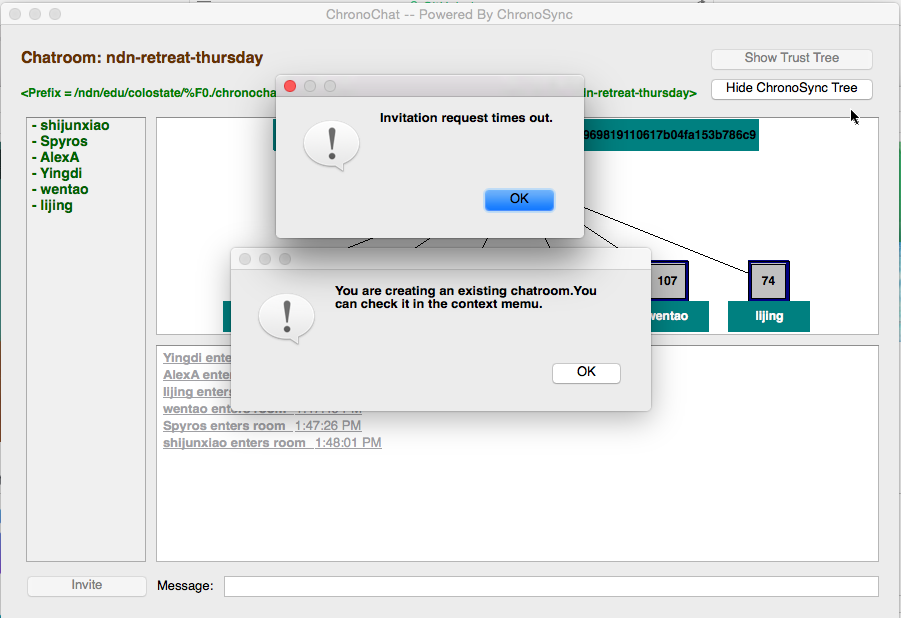Click OK in existing chatroom dialog
Image resolution: width=901 pixels, height=618 pixels.
click(586, 372)
